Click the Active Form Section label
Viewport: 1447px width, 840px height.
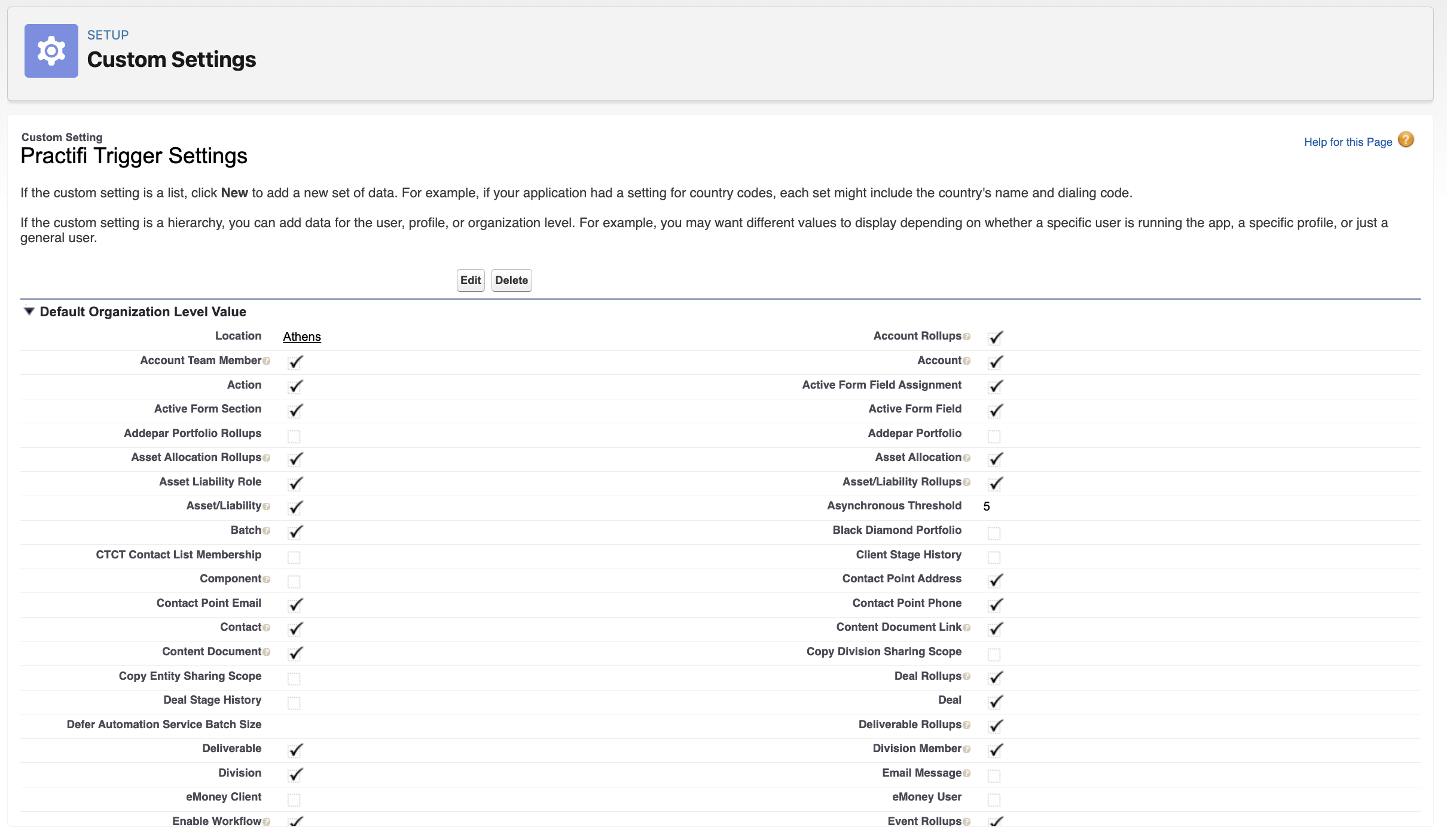pos(208,409)
